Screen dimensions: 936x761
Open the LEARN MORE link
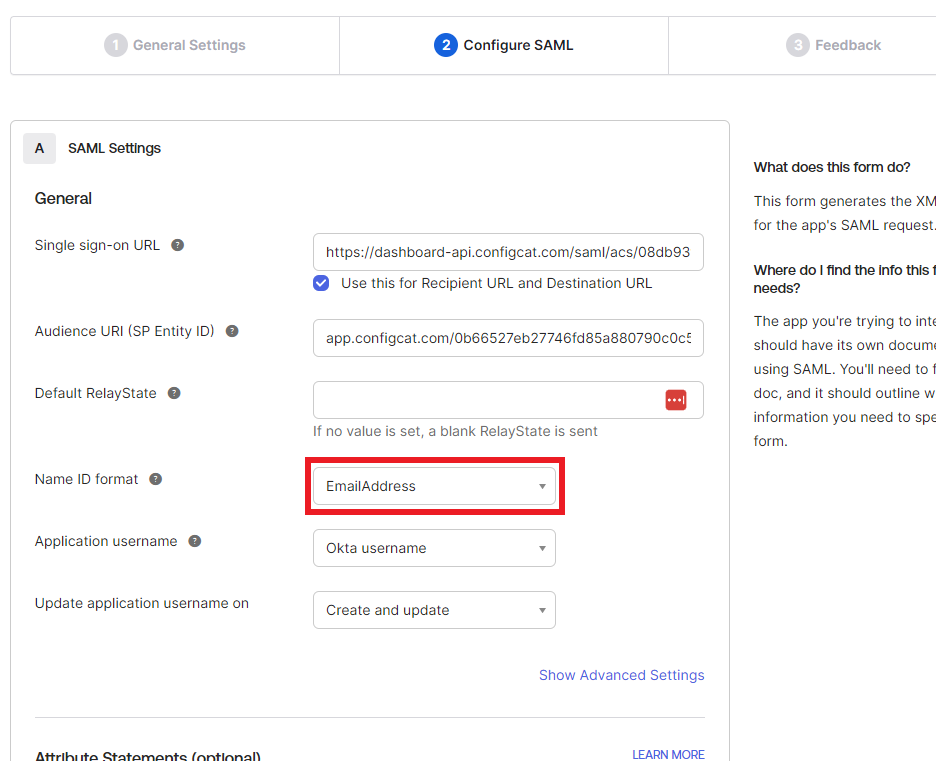668,754
